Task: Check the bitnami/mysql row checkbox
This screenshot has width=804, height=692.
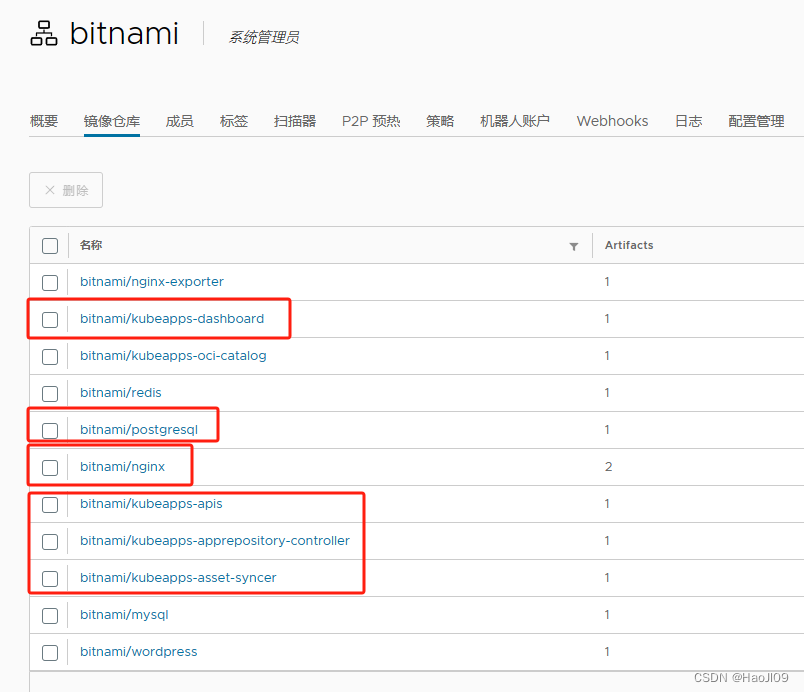Action: pyautogui.click(x=50, y=616)
